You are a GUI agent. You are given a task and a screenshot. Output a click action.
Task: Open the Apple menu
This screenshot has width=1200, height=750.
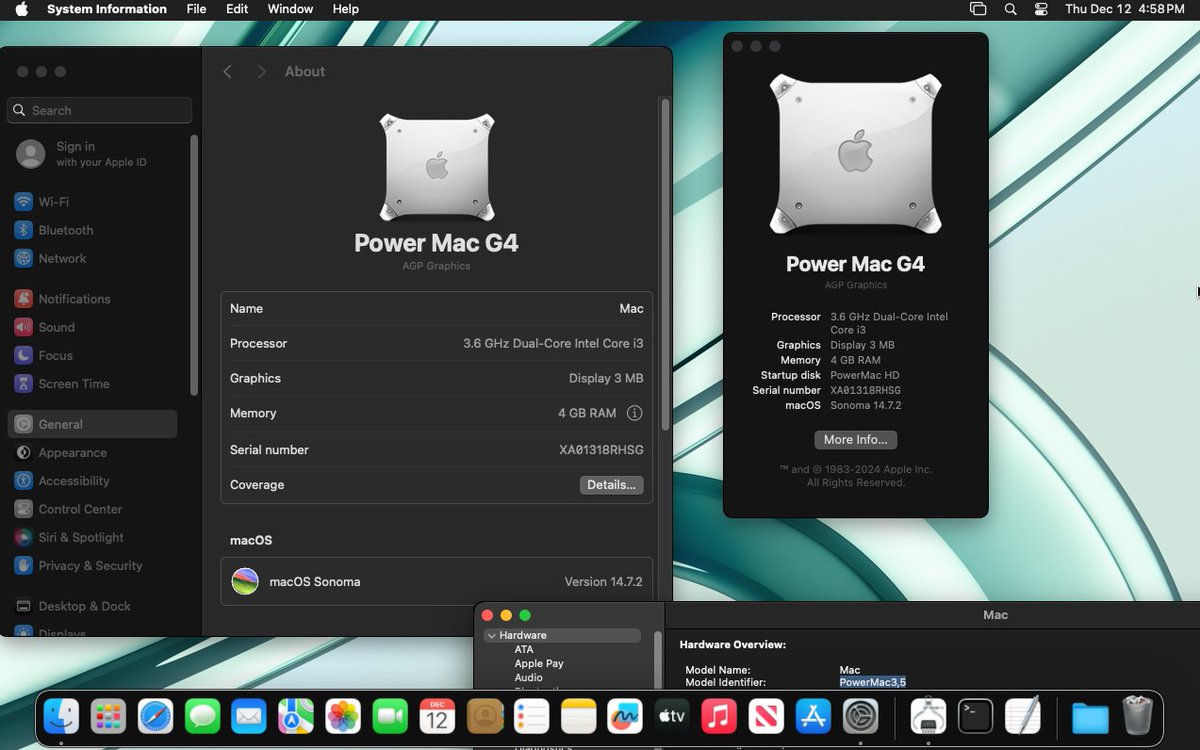coord(22,9)
